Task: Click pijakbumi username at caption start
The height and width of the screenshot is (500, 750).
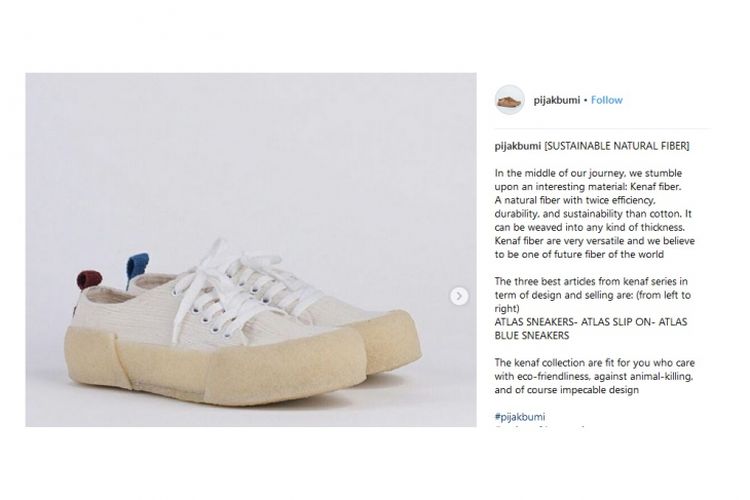Action: coord(518,146)
